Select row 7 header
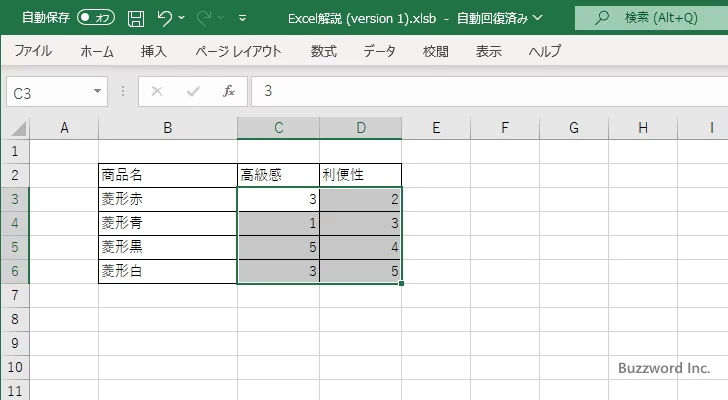The width and height of the screenshot is (728, 400). click(15, 295)
